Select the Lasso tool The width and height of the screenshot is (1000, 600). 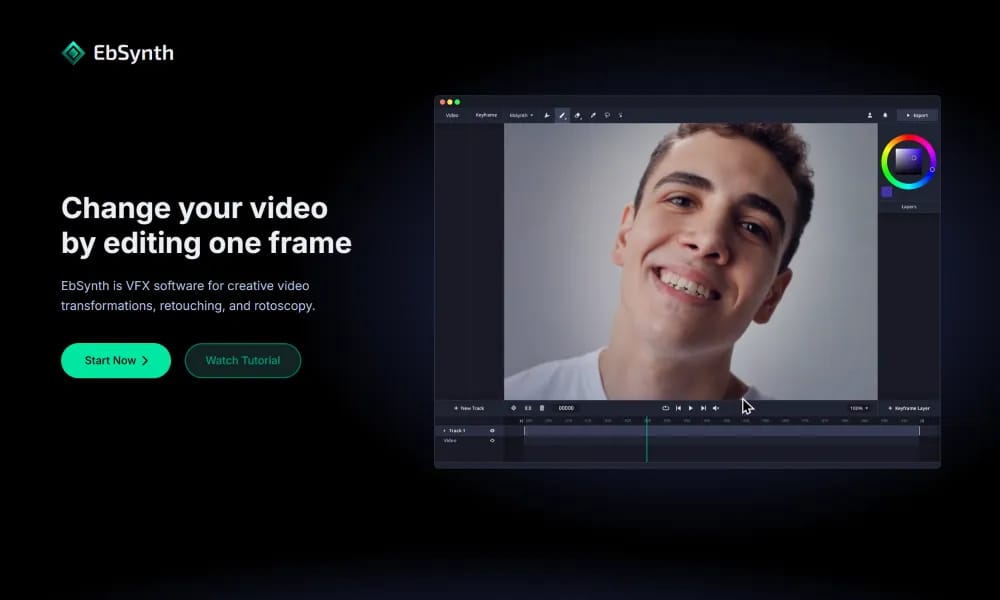(x=607, y=115)
